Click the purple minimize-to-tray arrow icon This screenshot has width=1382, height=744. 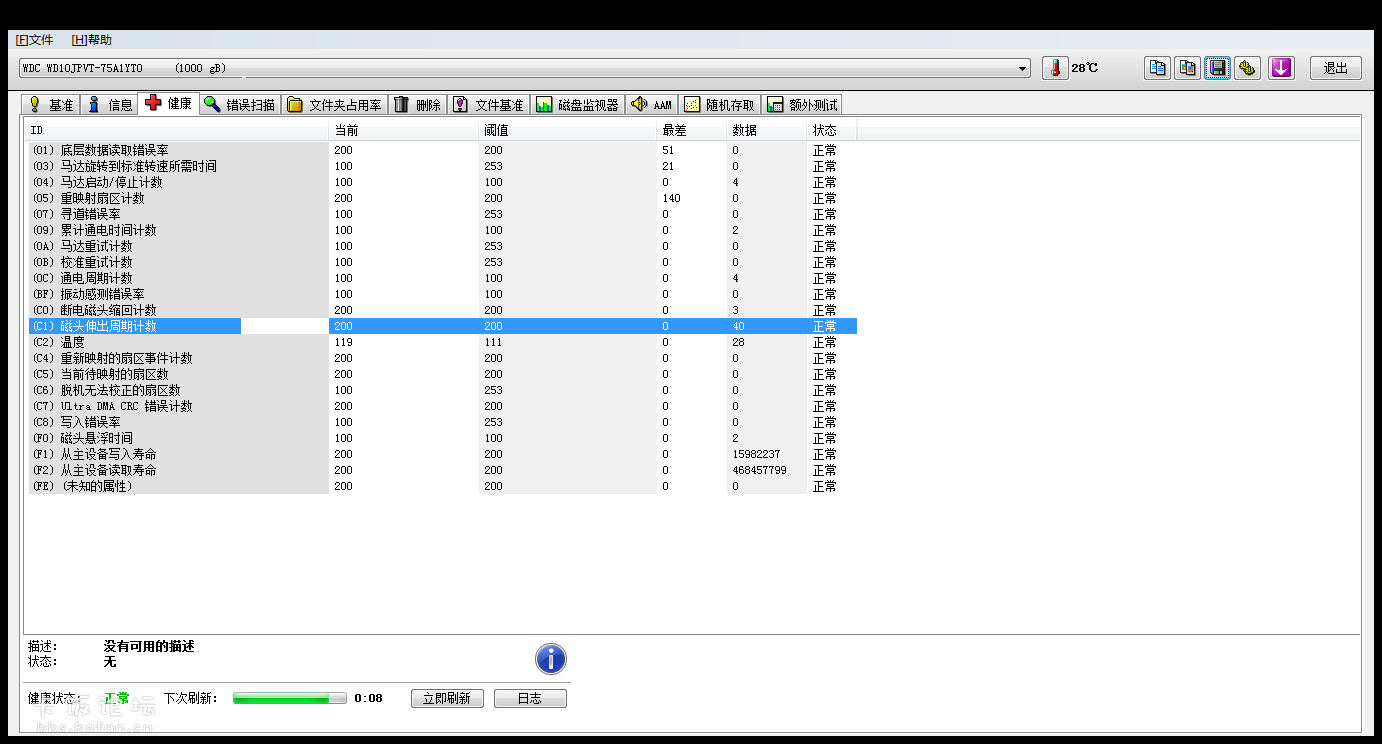[1281, 68]
